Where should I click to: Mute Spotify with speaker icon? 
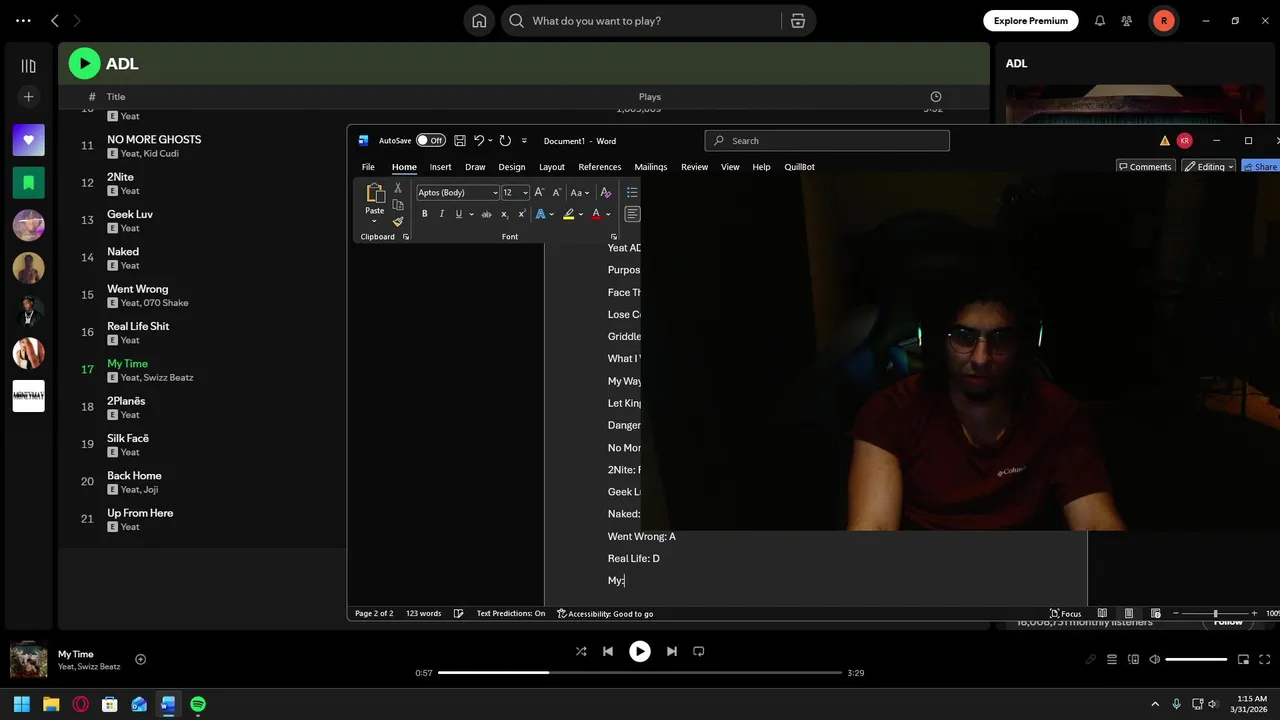pos(1155,660)
